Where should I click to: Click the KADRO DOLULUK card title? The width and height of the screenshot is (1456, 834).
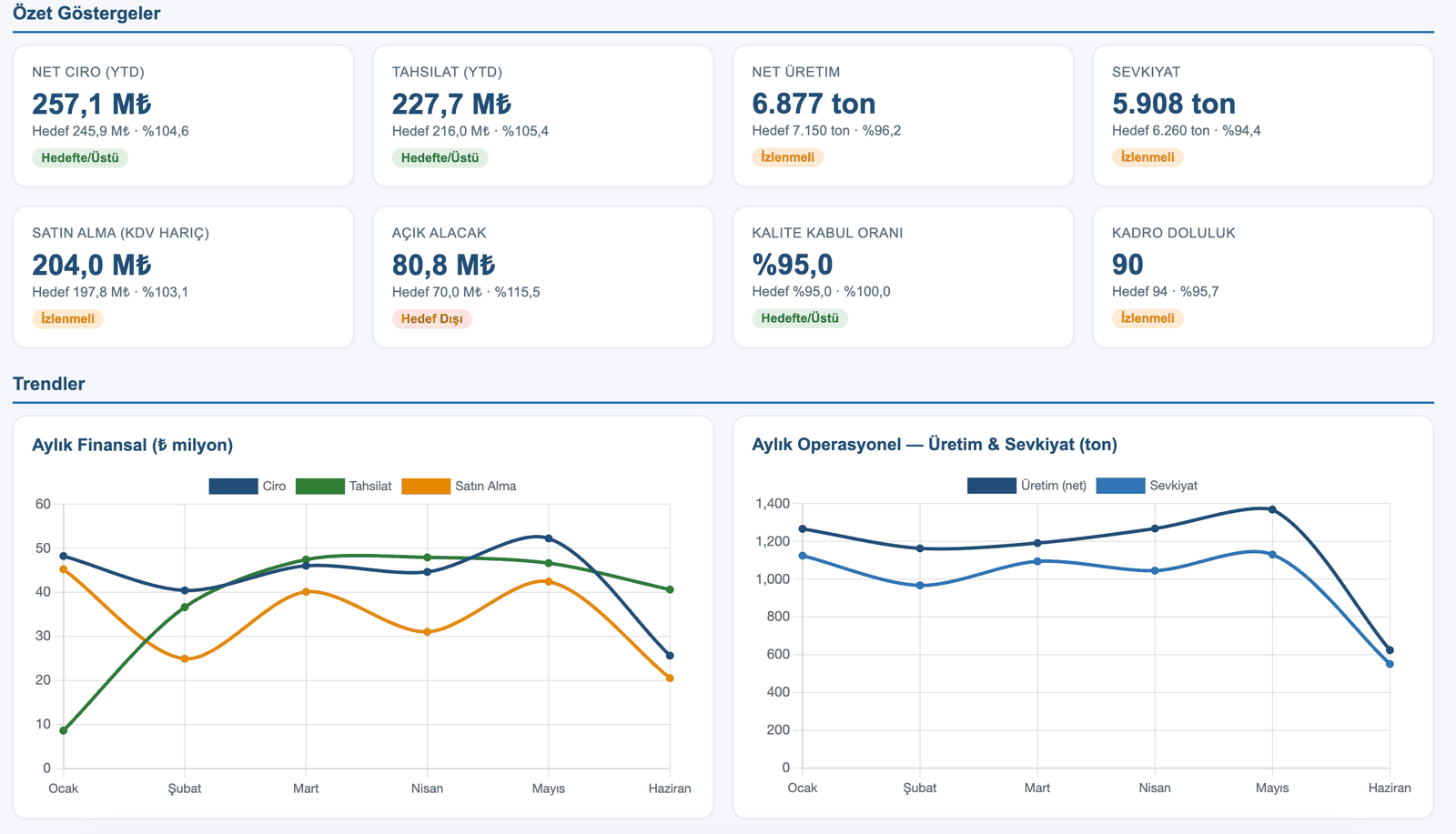coord(1174,233)
